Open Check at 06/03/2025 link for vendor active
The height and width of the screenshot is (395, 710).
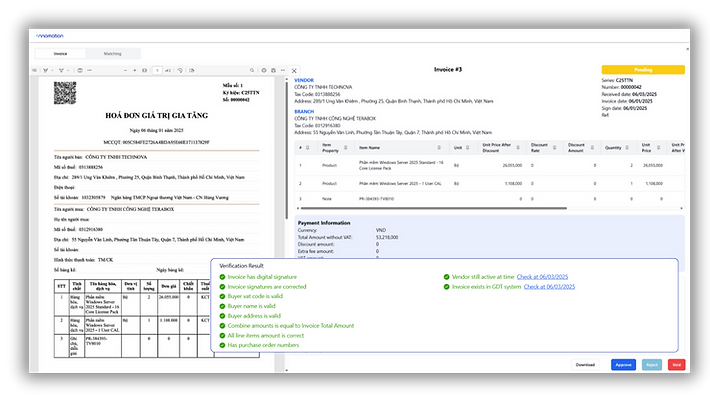click(542, 277)
